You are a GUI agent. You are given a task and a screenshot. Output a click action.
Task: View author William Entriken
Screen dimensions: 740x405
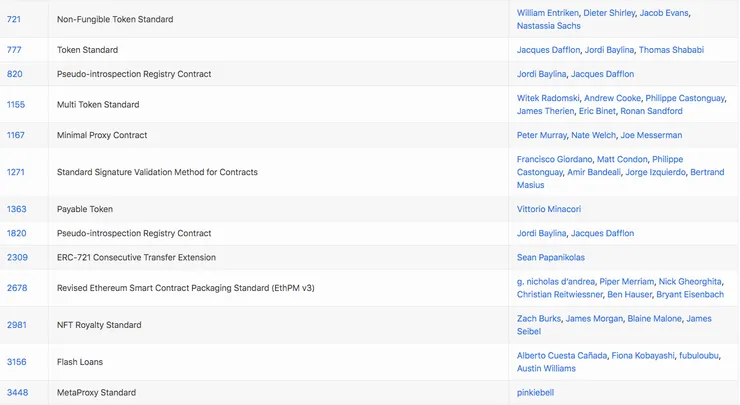(546, 12)
